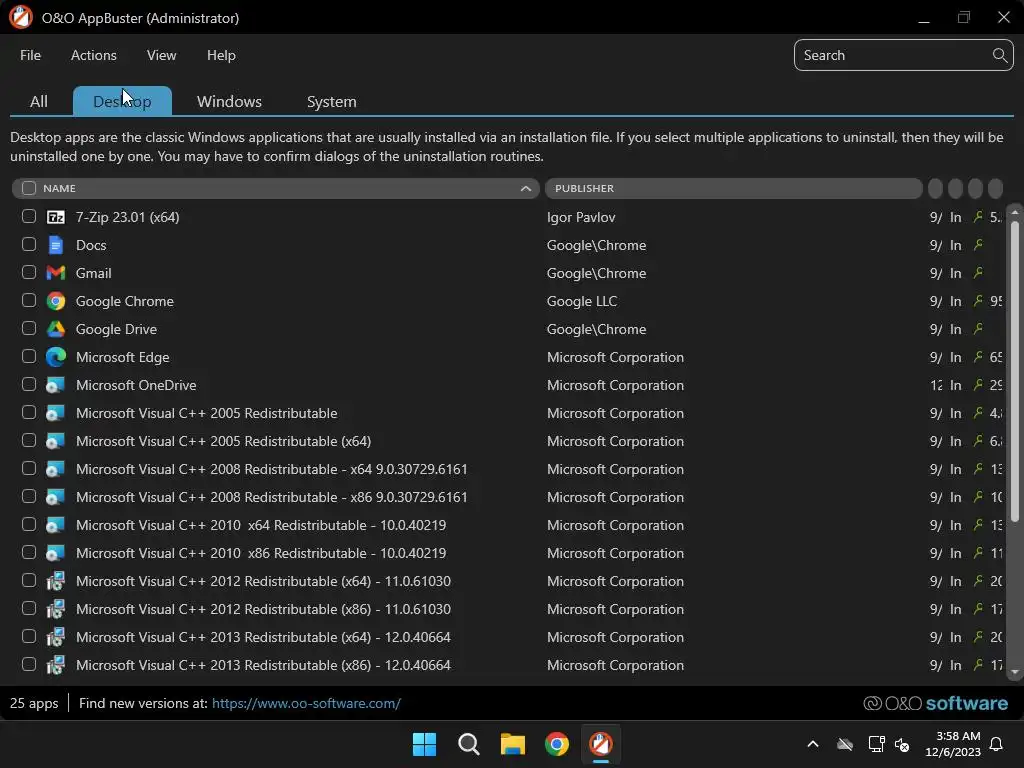Open taskbar Search
Image resolution: width=1024 pixels, height=768 pixels.
469,744
